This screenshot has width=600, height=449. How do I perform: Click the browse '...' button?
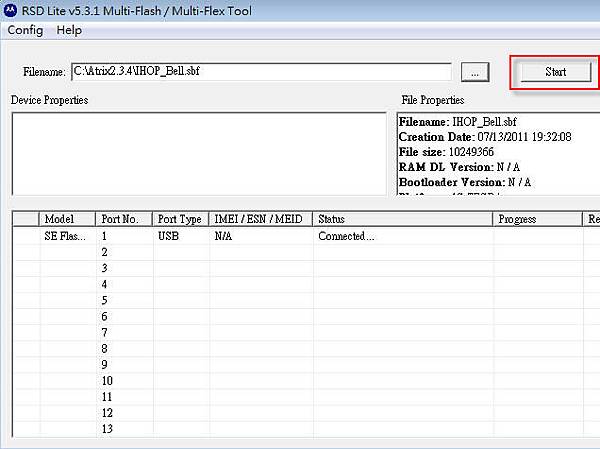pyautogui.click(x=475, y=72)
